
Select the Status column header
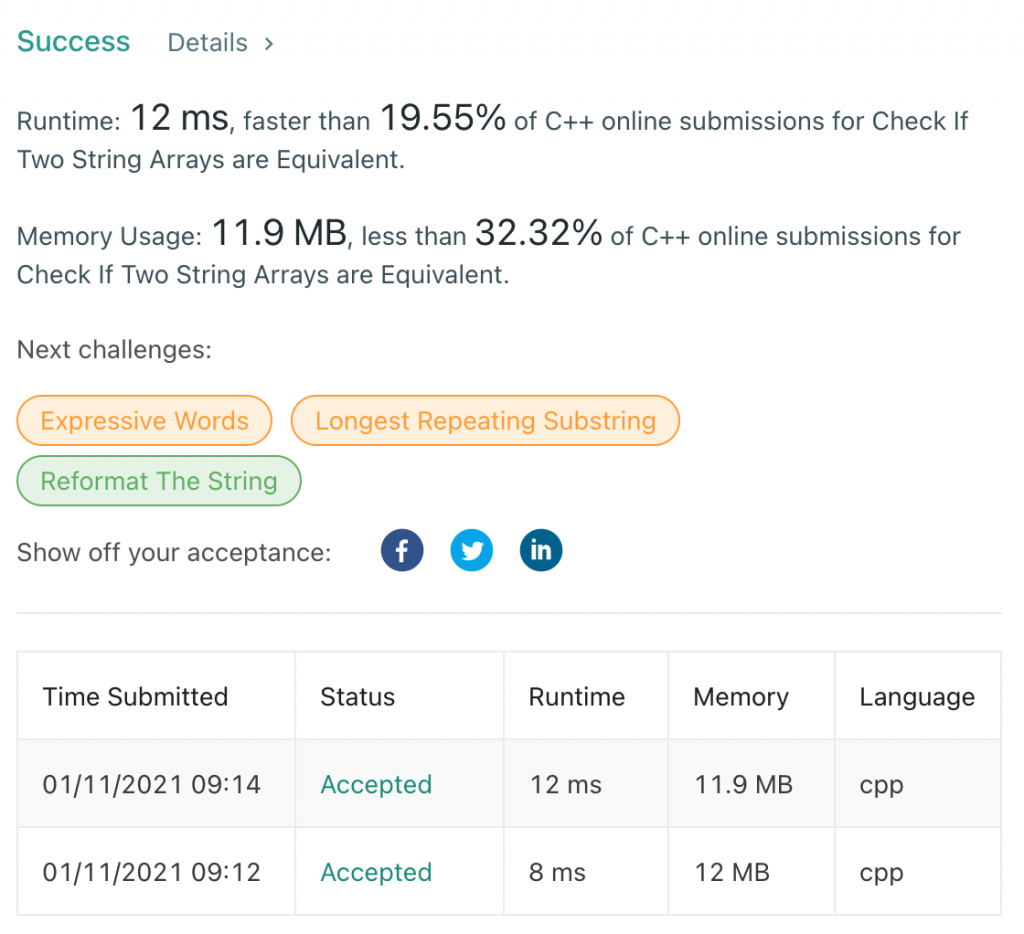357,696
